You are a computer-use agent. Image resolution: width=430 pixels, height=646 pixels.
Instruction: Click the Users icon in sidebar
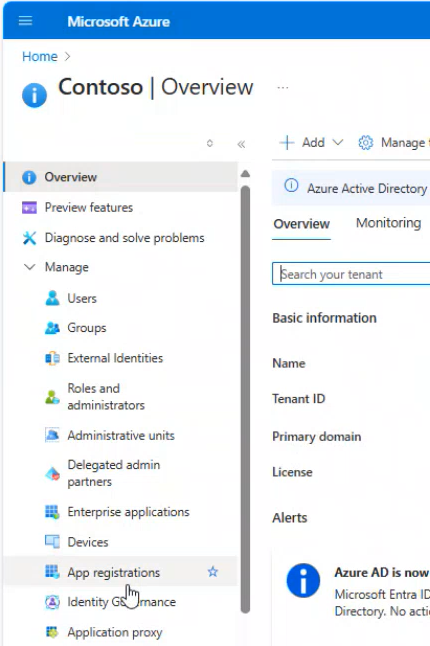coord(52,298)
